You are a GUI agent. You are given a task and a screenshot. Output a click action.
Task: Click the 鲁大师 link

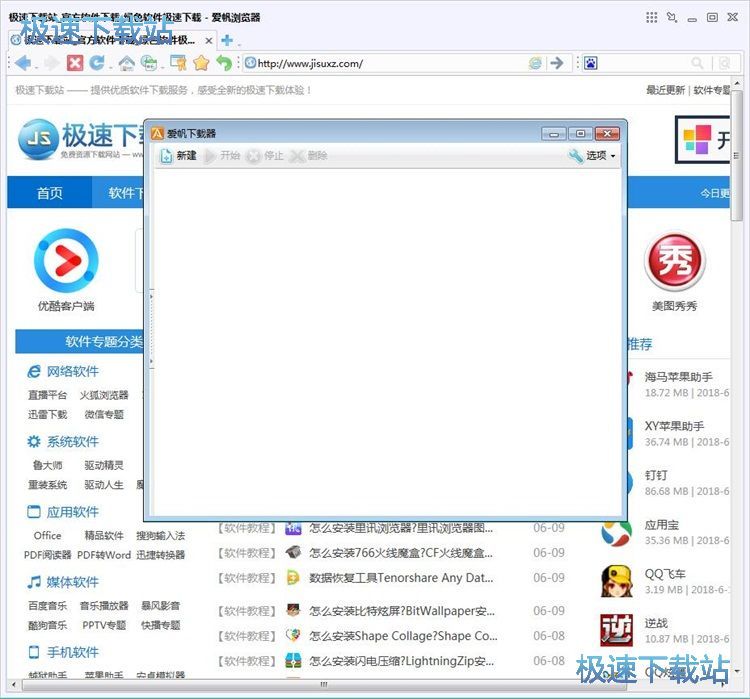(x=47, y=465)
